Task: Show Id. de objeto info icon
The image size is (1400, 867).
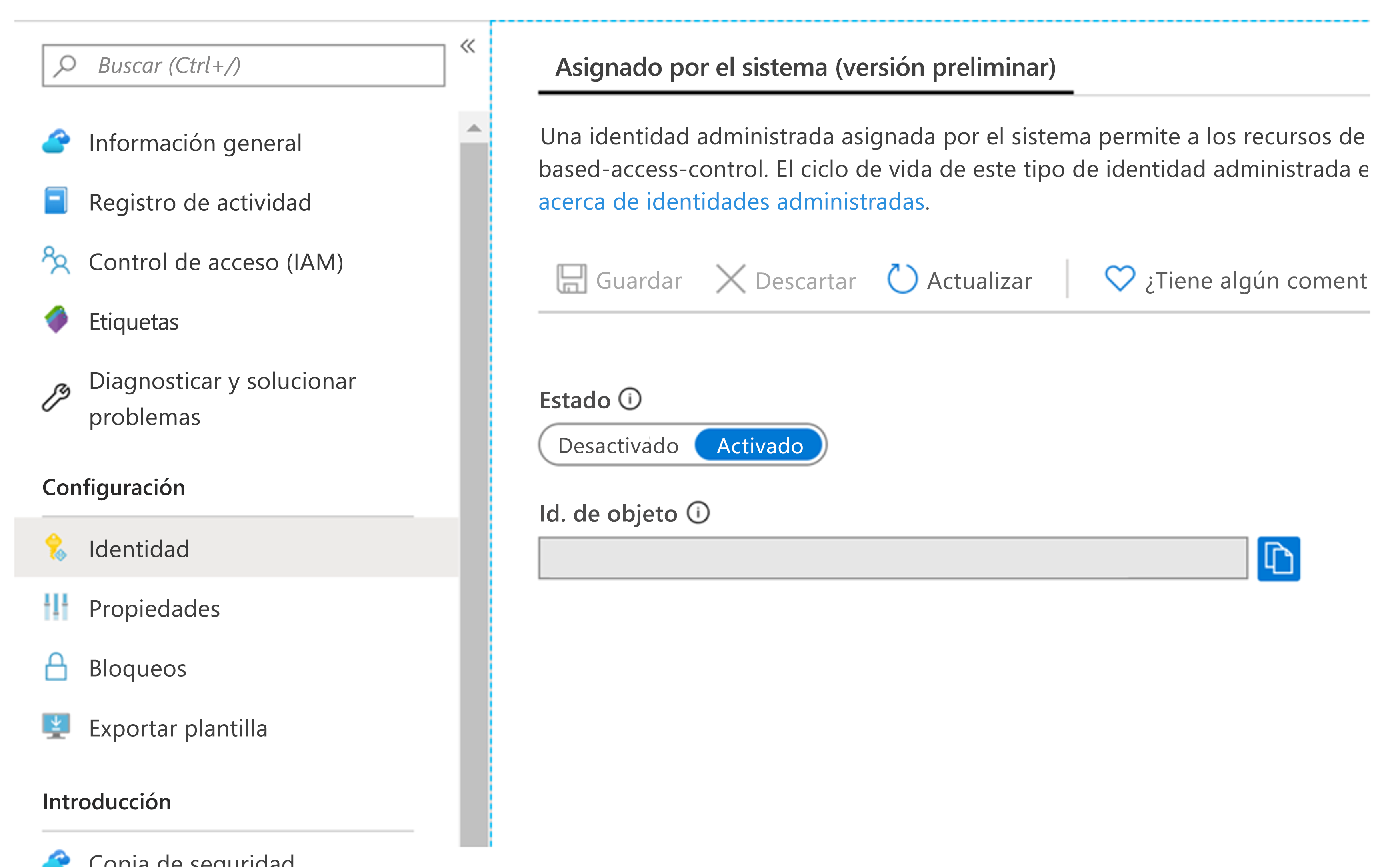Action: point(698,513)
